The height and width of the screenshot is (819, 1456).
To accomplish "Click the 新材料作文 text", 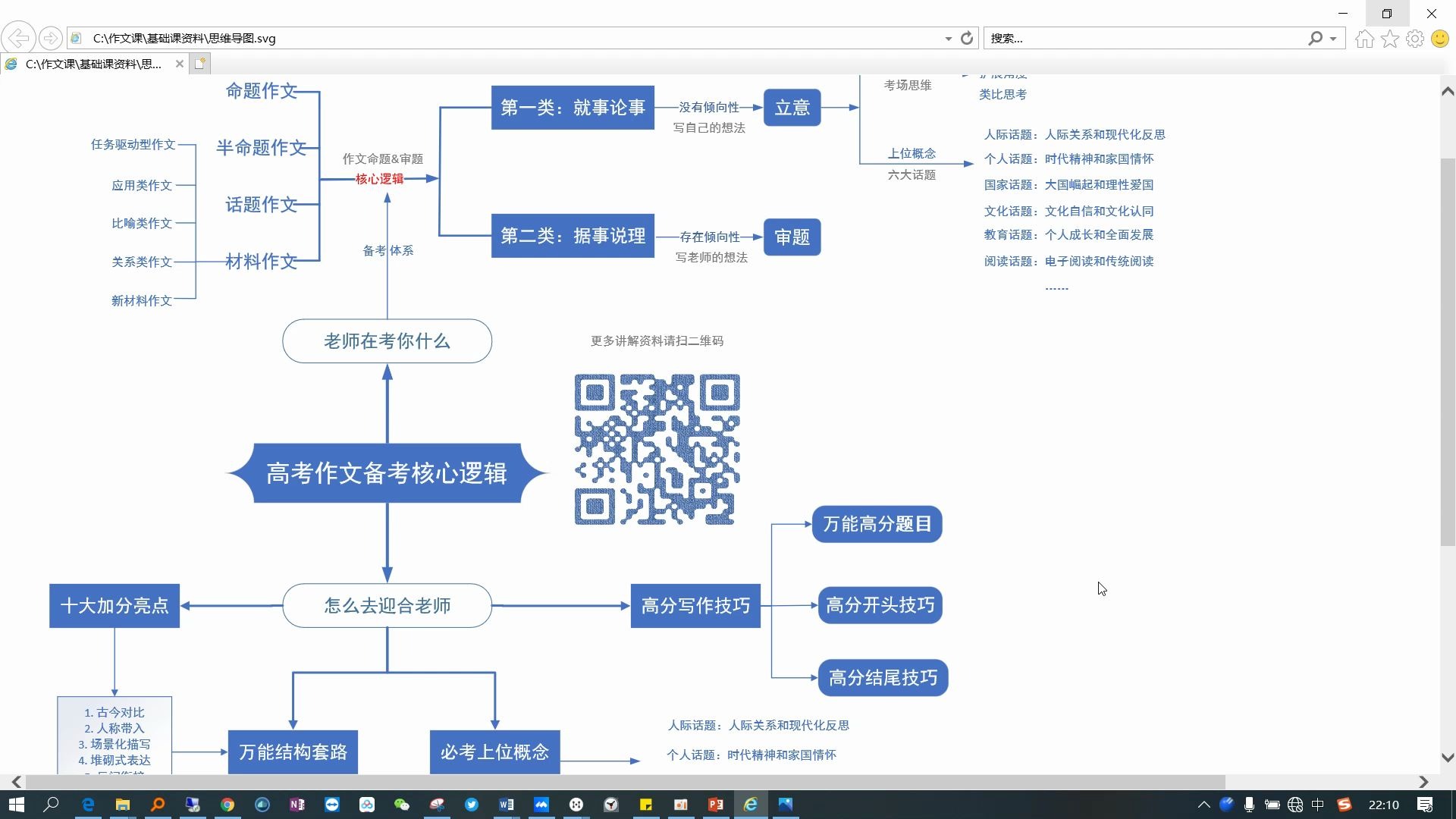I will pos(142,300).
